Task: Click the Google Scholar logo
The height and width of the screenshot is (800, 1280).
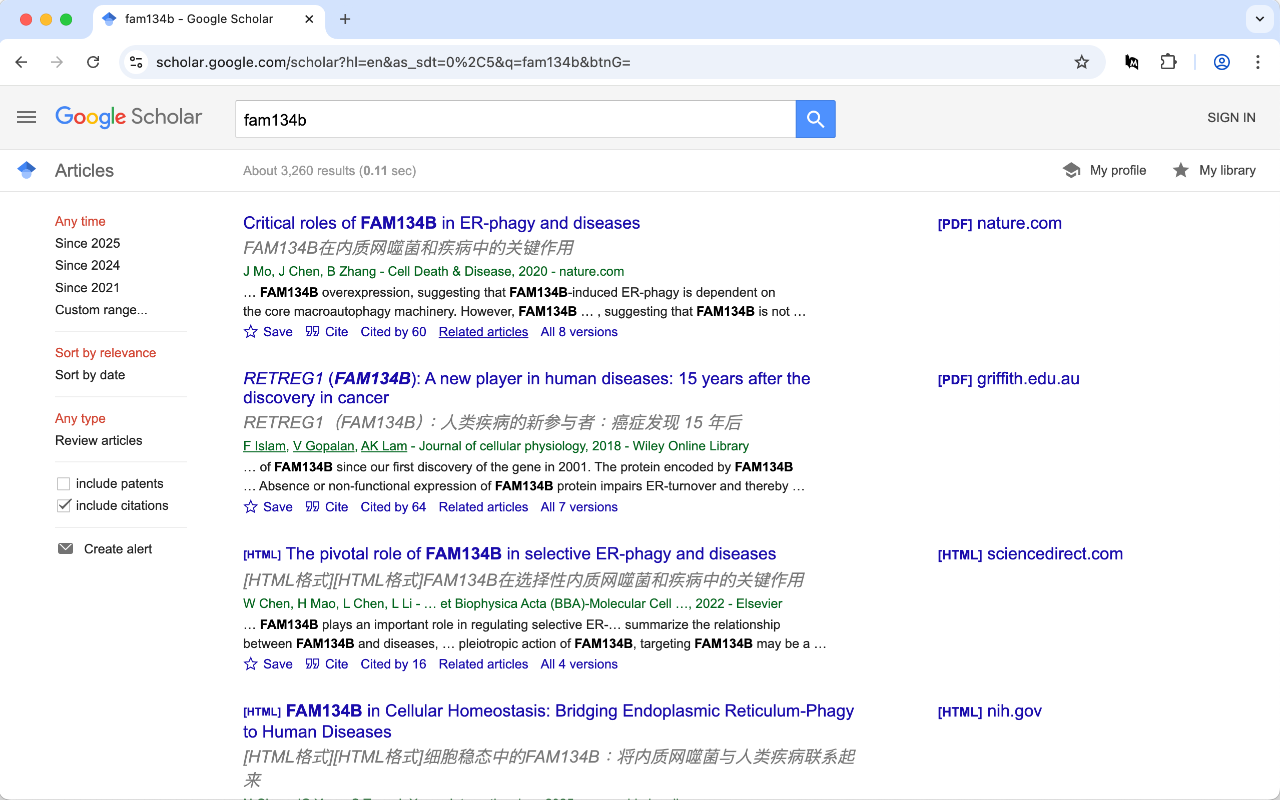Action: coord(129,117)
